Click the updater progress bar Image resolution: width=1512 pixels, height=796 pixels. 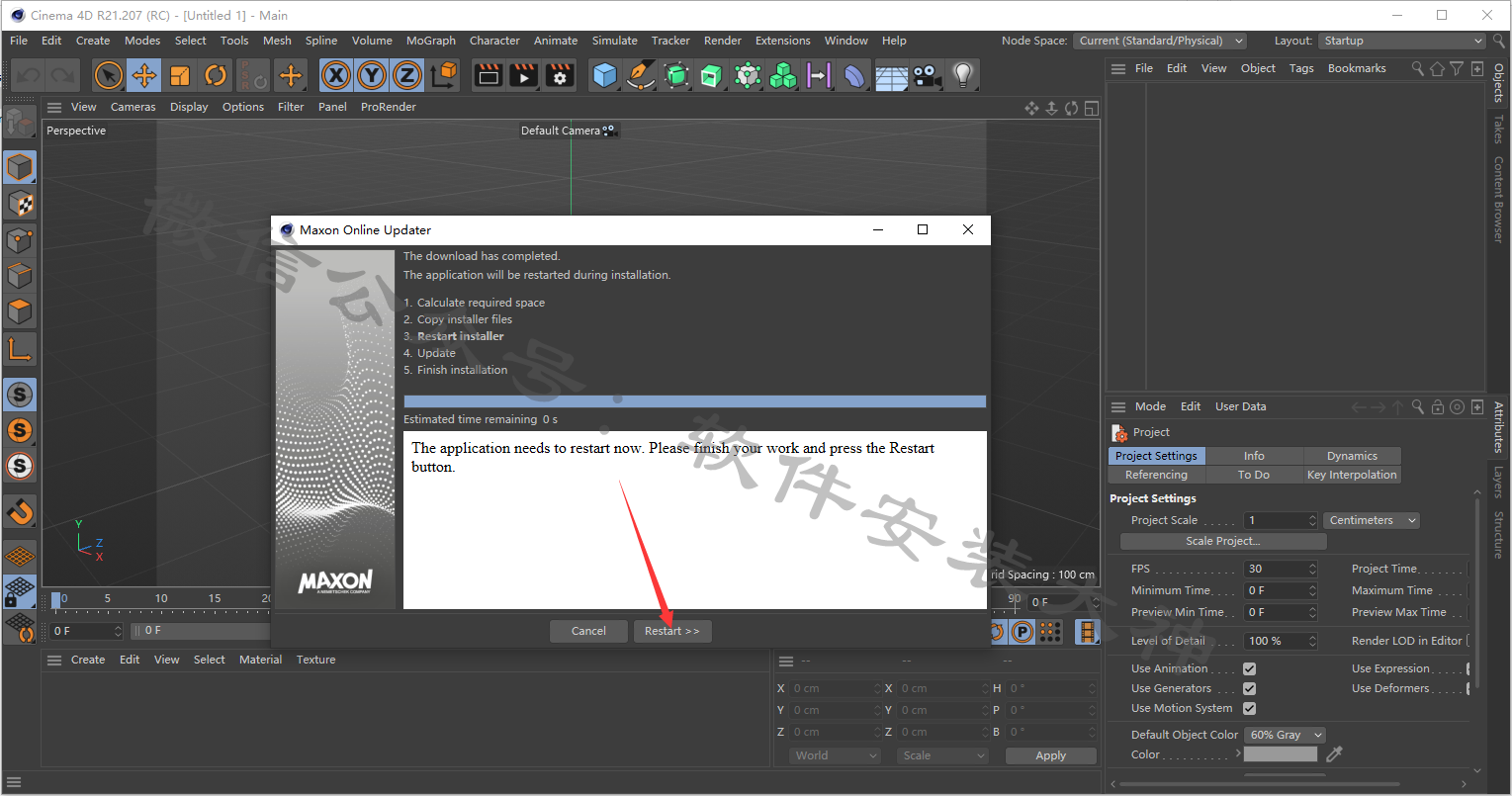(x=695, y=401)
